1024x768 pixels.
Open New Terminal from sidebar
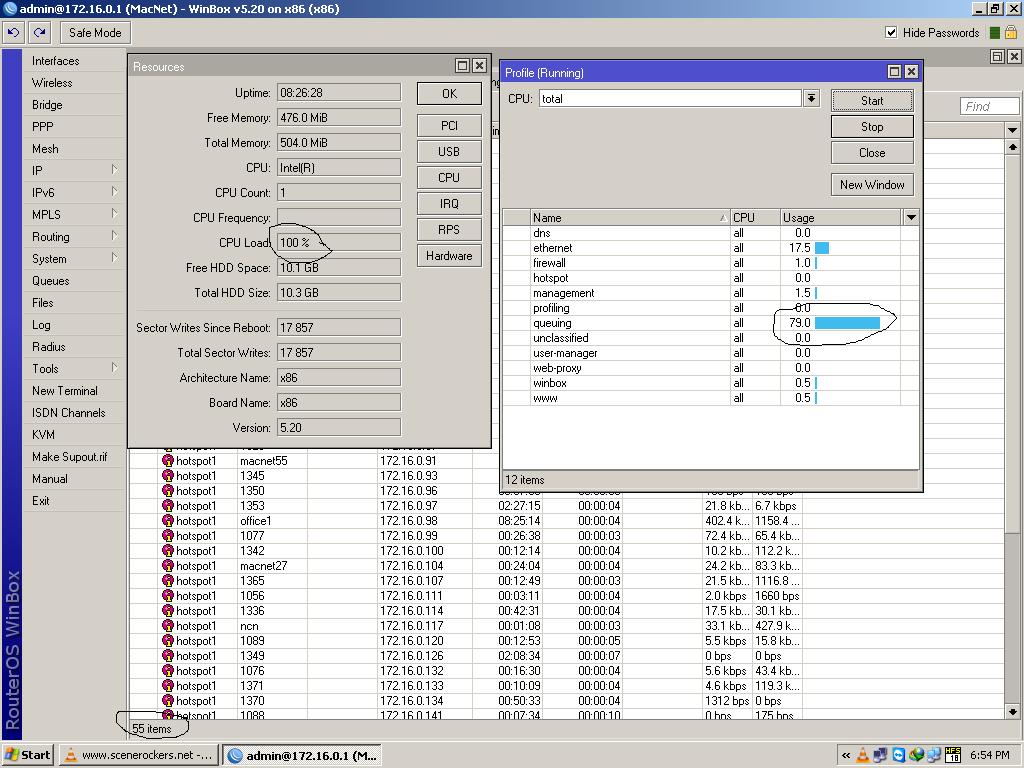coord(65,391)
